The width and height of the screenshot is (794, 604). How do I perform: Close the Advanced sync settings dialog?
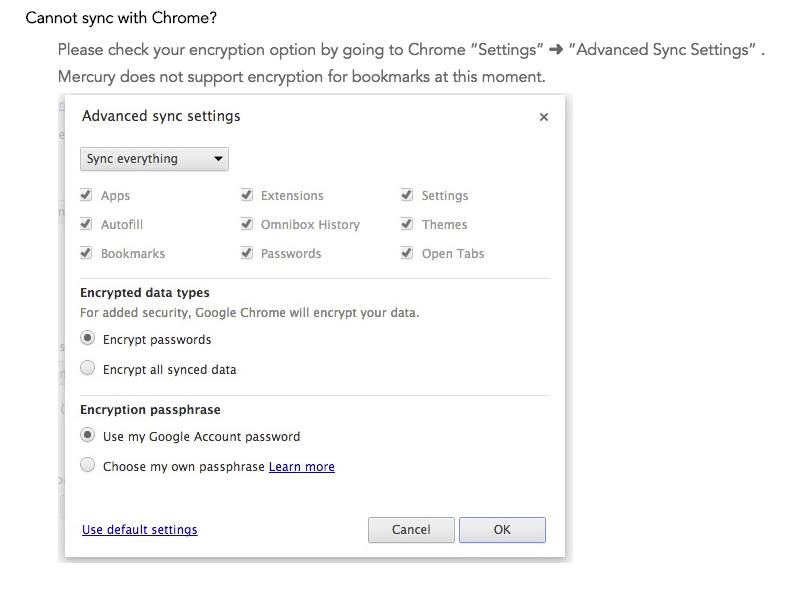[544, 117]
